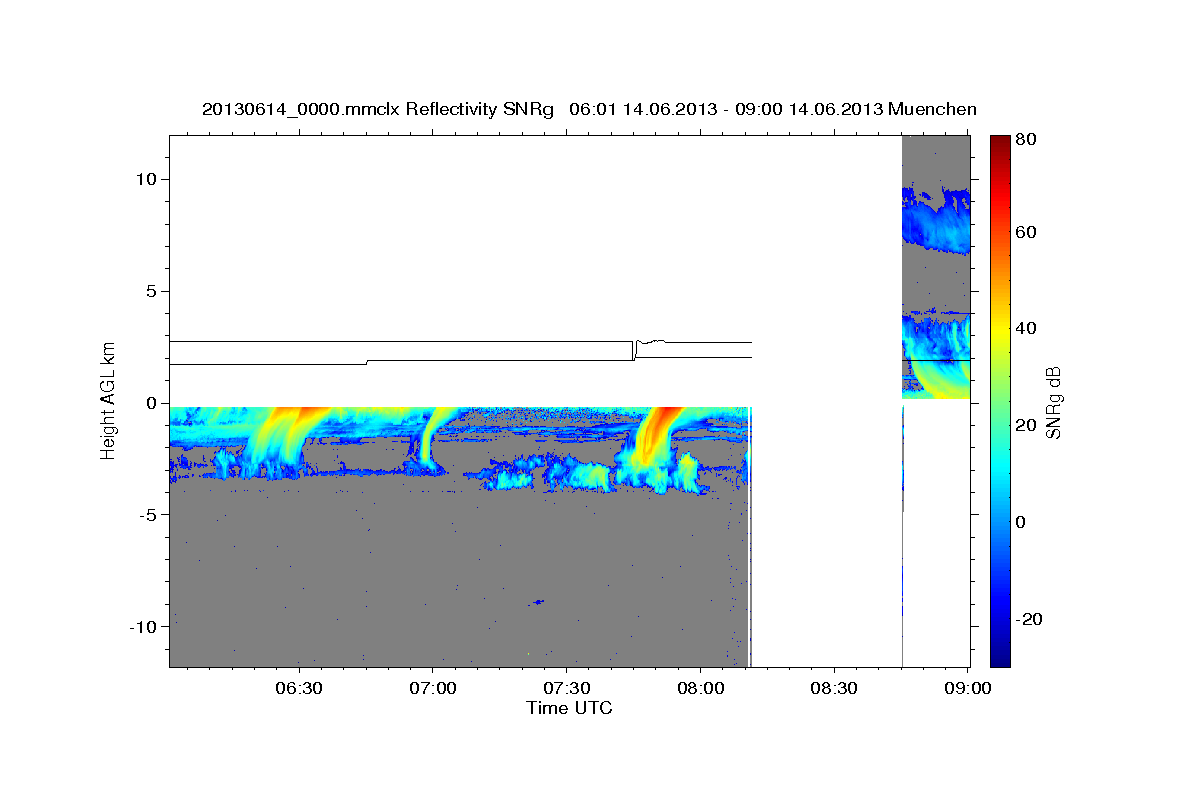The height and width of the screenshot is (800, 1200).
Task: Click the 08:30 time tick label
Action: (x=834, y=688)
